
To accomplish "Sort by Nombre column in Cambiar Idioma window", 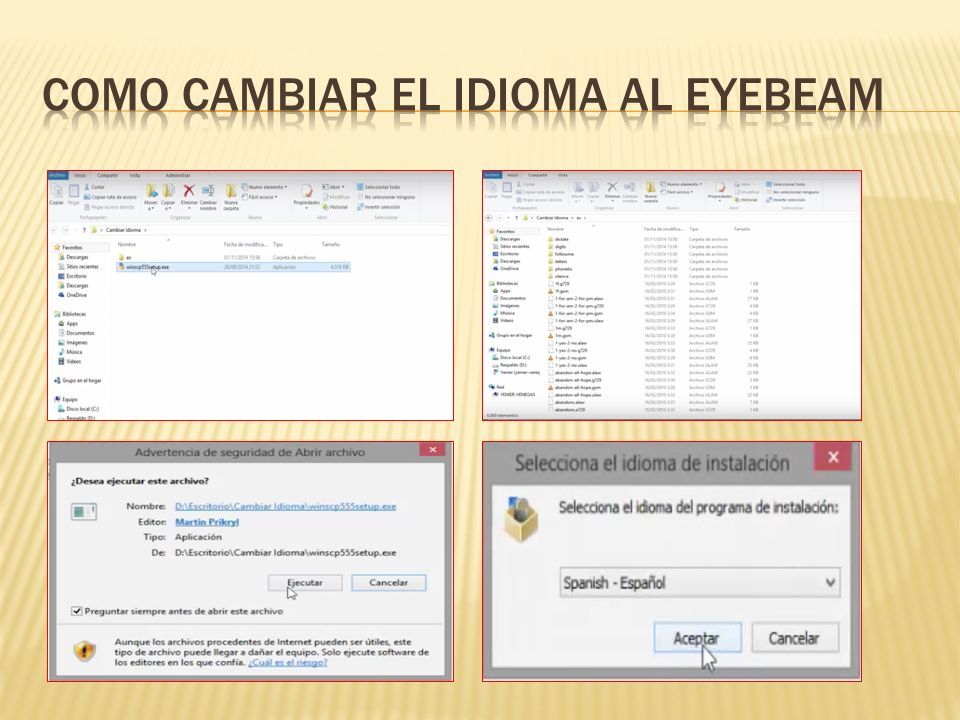I will (127, 244).
